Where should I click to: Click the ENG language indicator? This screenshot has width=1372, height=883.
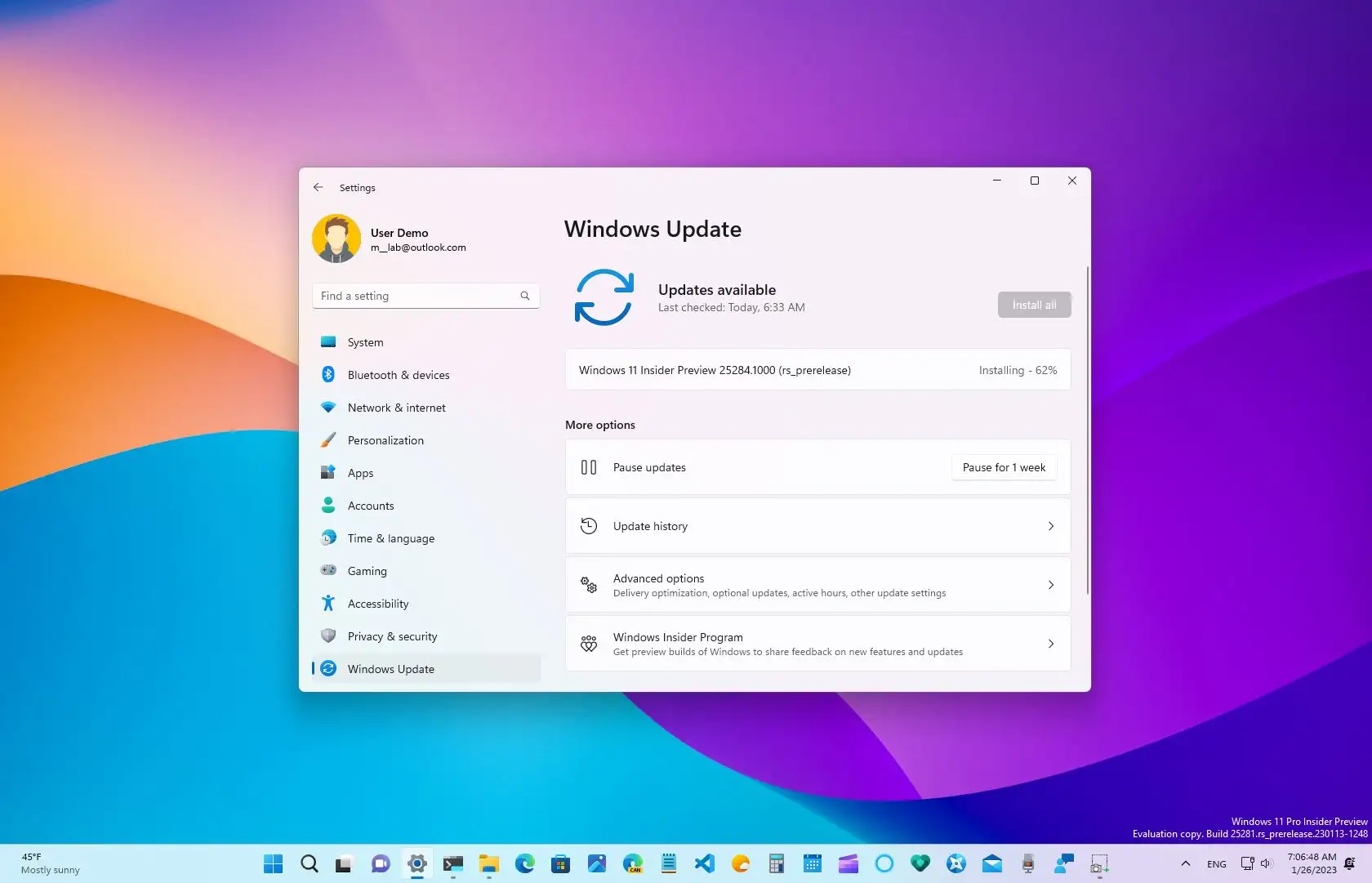click(x=1217, y=864)
